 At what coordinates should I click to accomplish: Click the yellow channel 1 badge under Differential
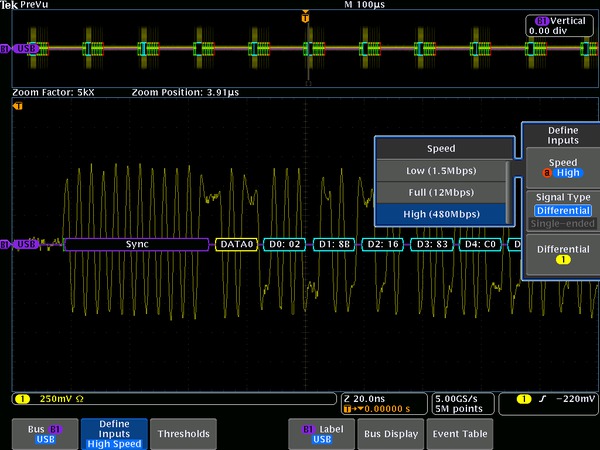pos(562,260)
